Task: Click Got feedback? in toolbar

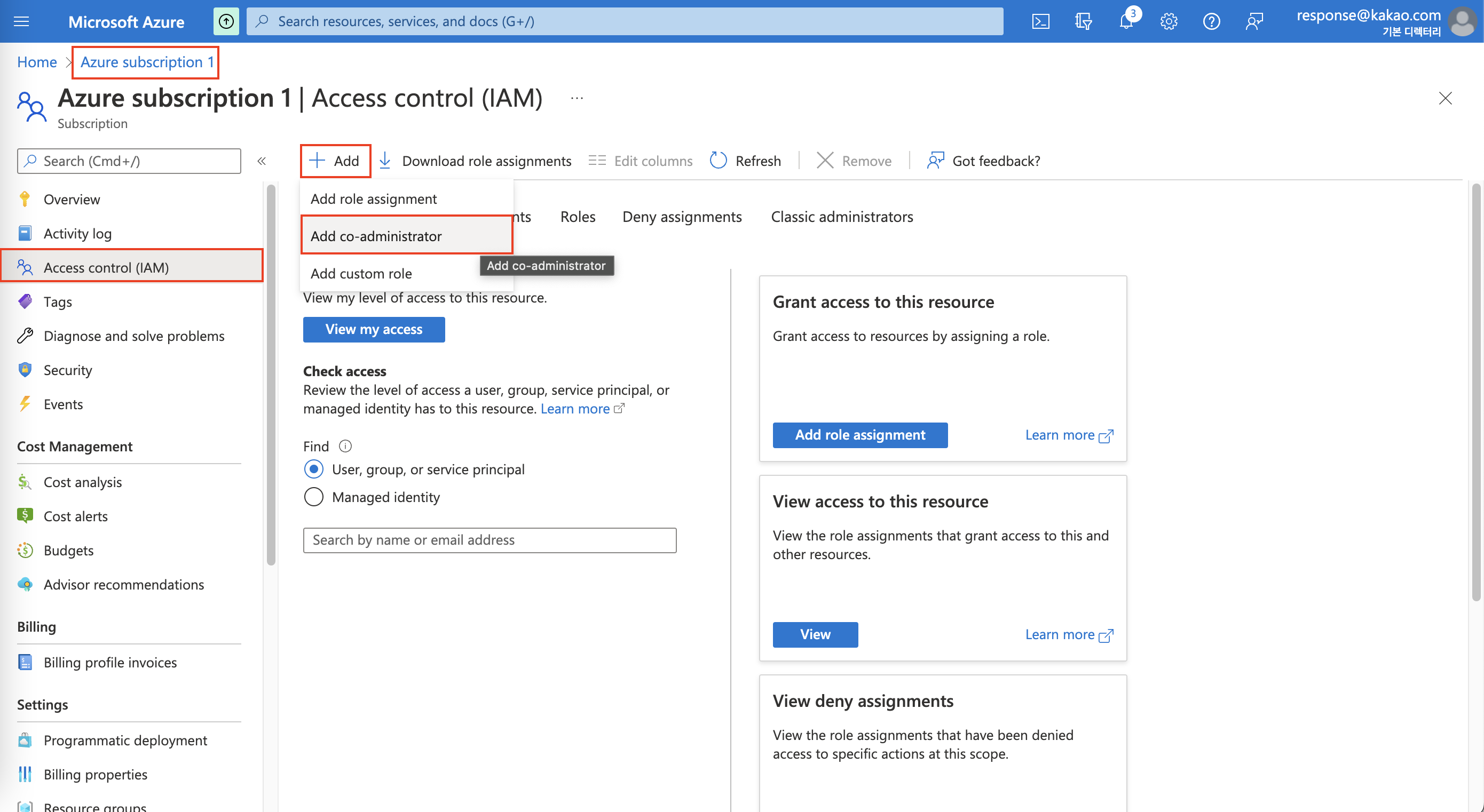Action: 984,161
